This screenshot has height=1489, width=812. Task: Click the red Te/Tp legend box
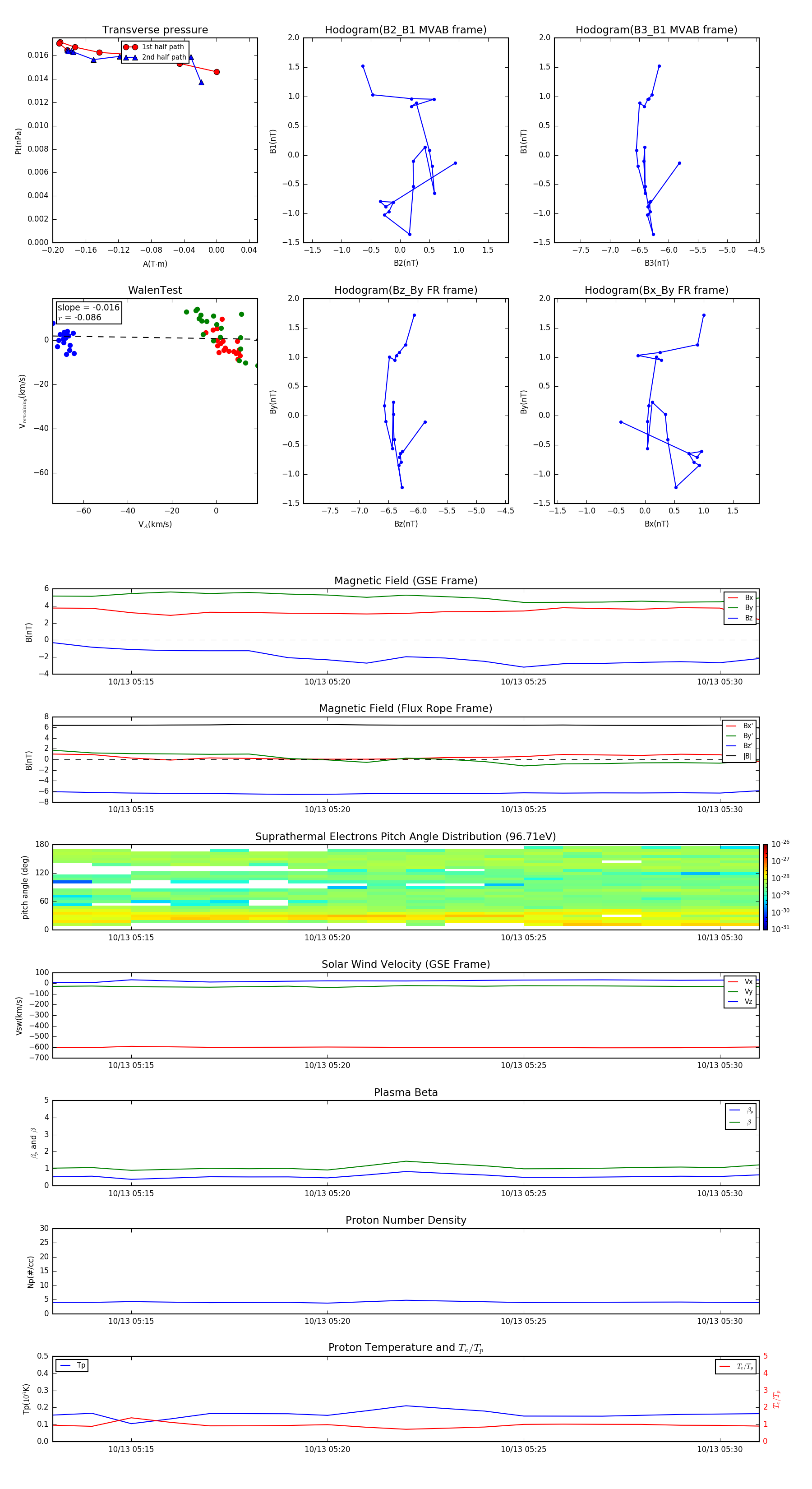(x=736, y=1366)
